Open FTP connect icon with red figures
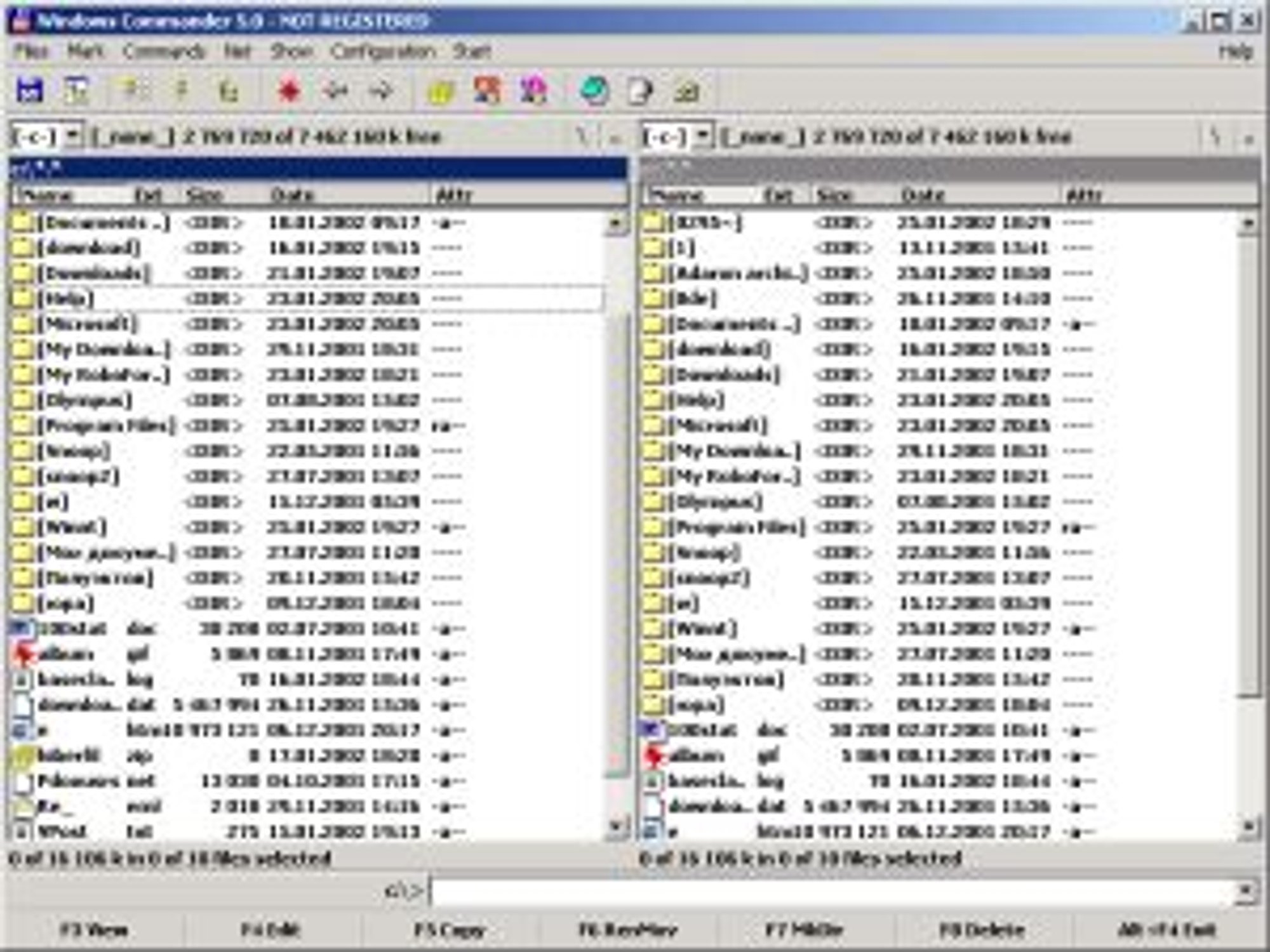The width and height of the screenshot is (1270, 952). tap(487, 91)
